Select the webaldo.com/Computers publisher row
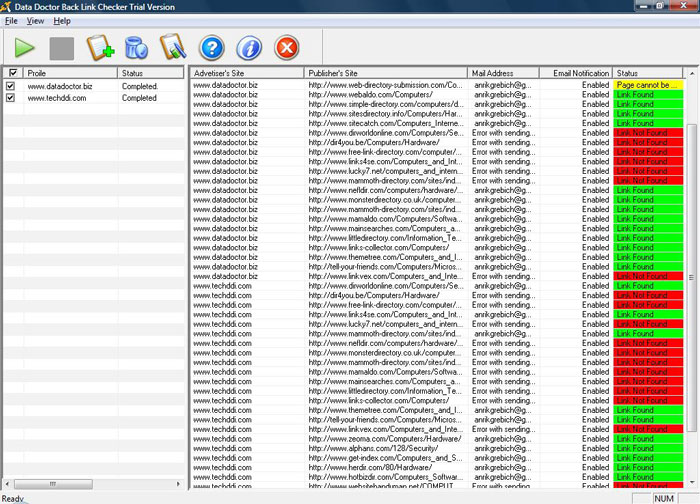The height and width of the screenshot is (504, 700). 437,95
